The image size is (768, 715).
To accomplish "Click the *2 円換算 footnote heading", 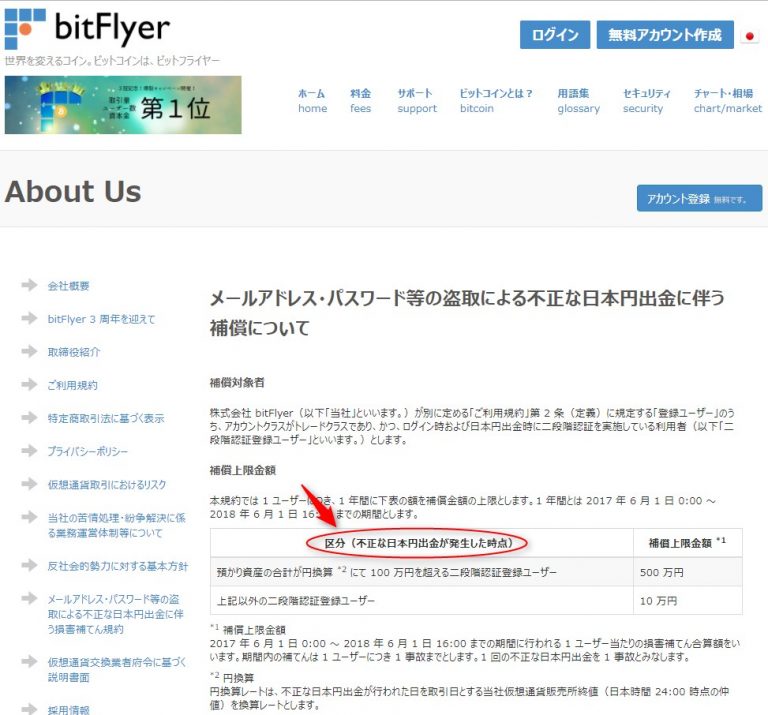I will 232,677.
